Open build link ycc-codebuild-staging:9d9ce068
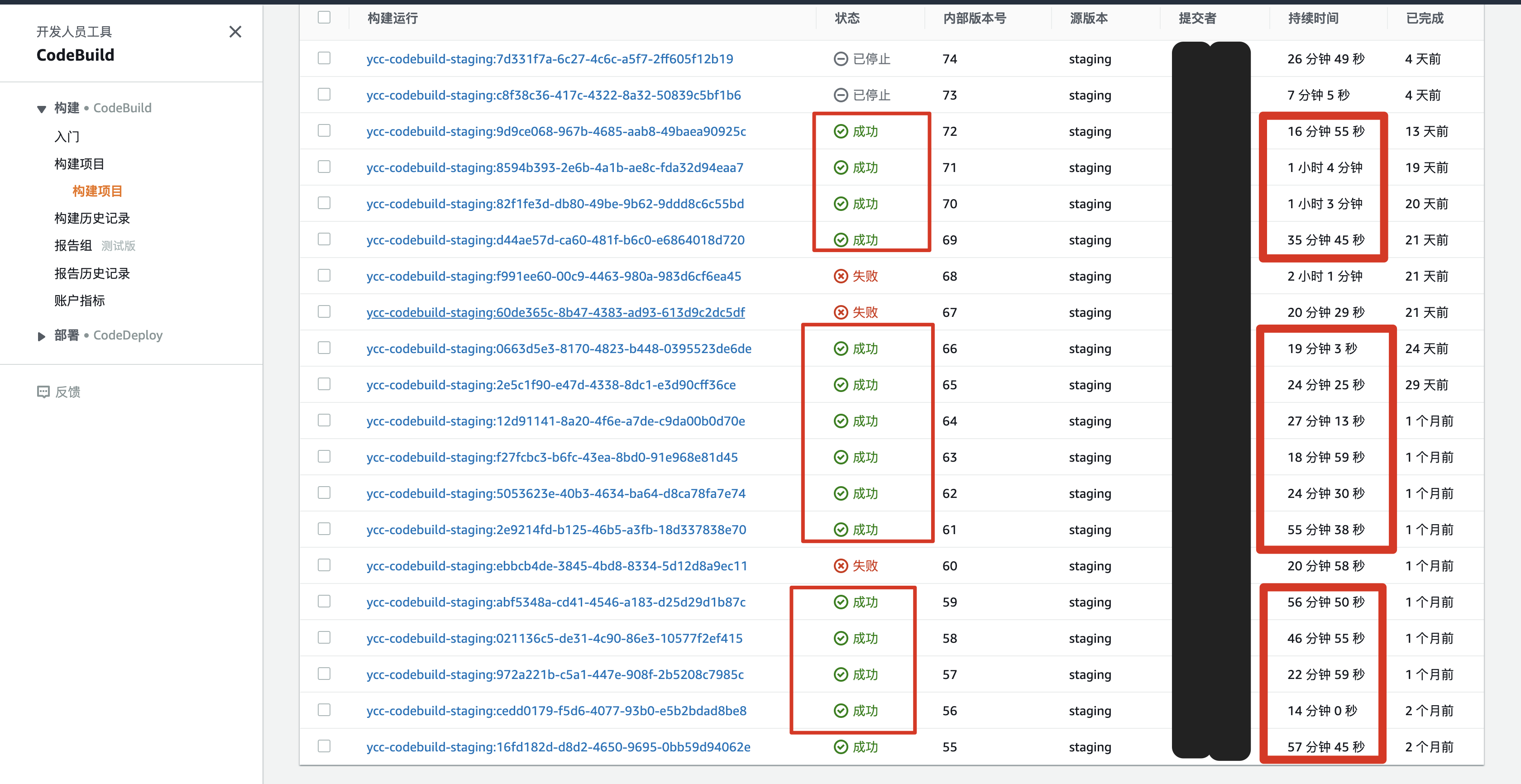1521x784 pixels. [x=555, y=132]
